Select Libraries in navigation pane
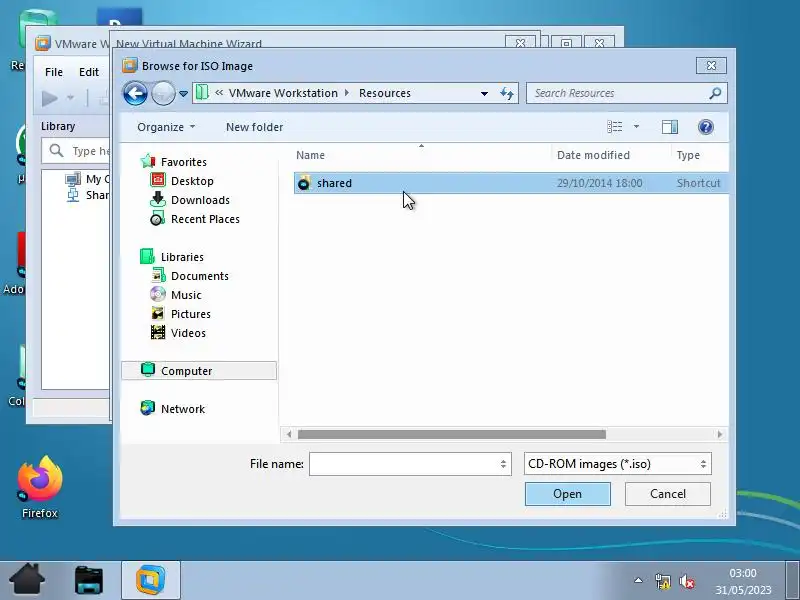Image resolution: width=800 pixels, height=600 pixels. click(x=182, y=257)
